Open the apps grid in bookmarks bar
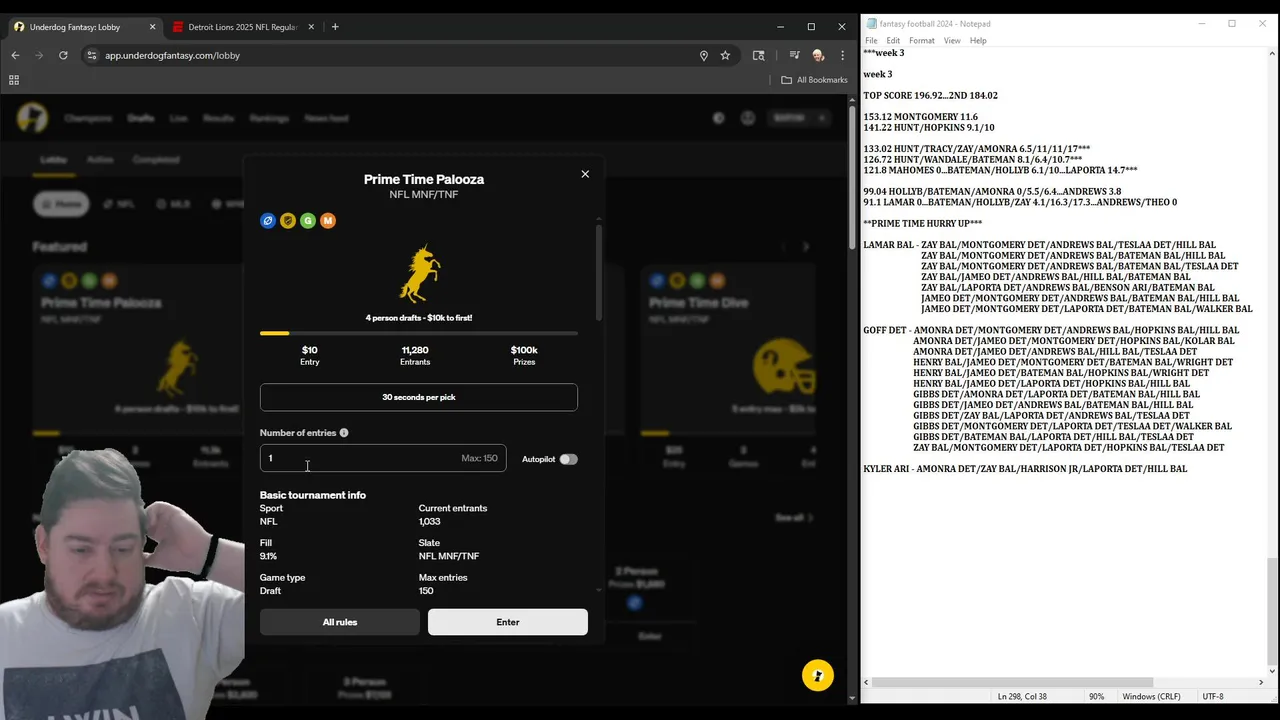Screen dimensions: 1280x720 [14, 80]
